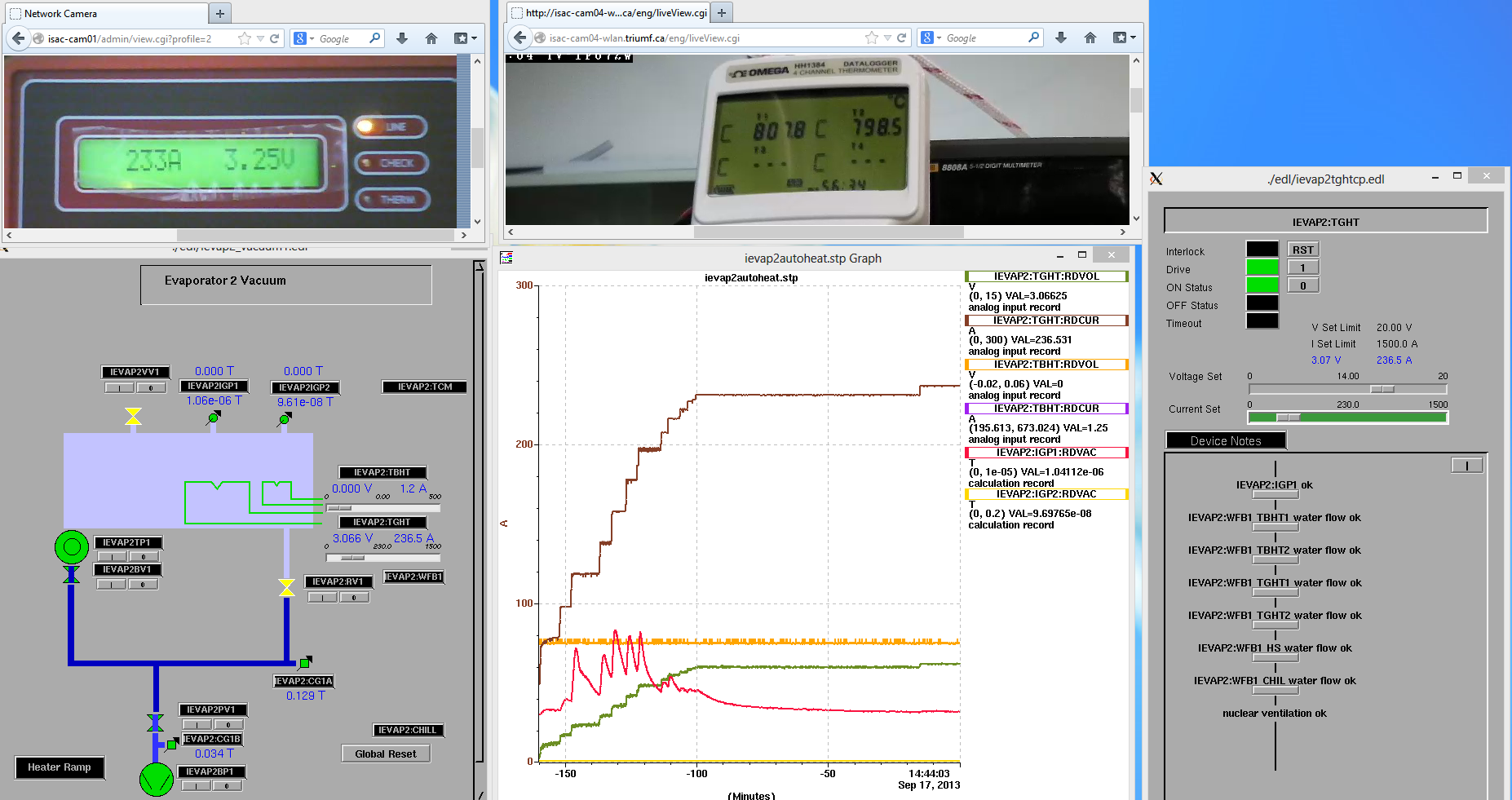Viewport: 1512px width, 800px height.
Task: Adjust the IEVAP2:TGHT slider on vacuum display
Action: point(383,558)
